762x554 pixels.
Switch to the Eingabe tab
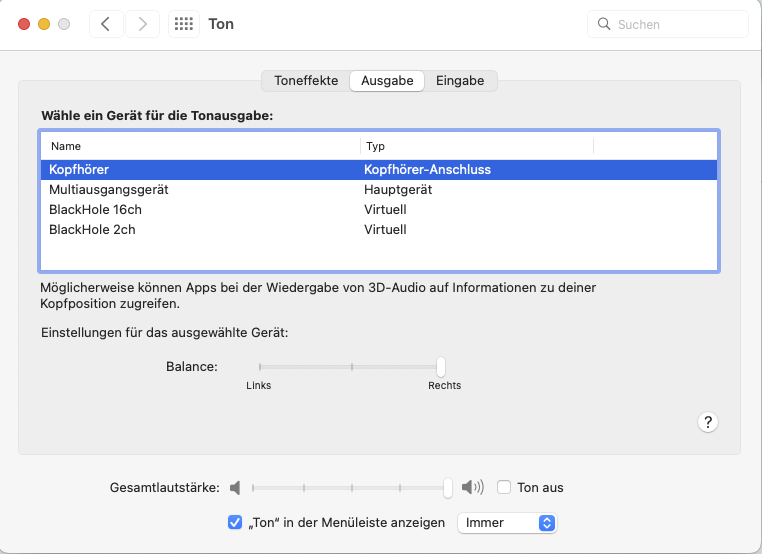coord(460,81)
